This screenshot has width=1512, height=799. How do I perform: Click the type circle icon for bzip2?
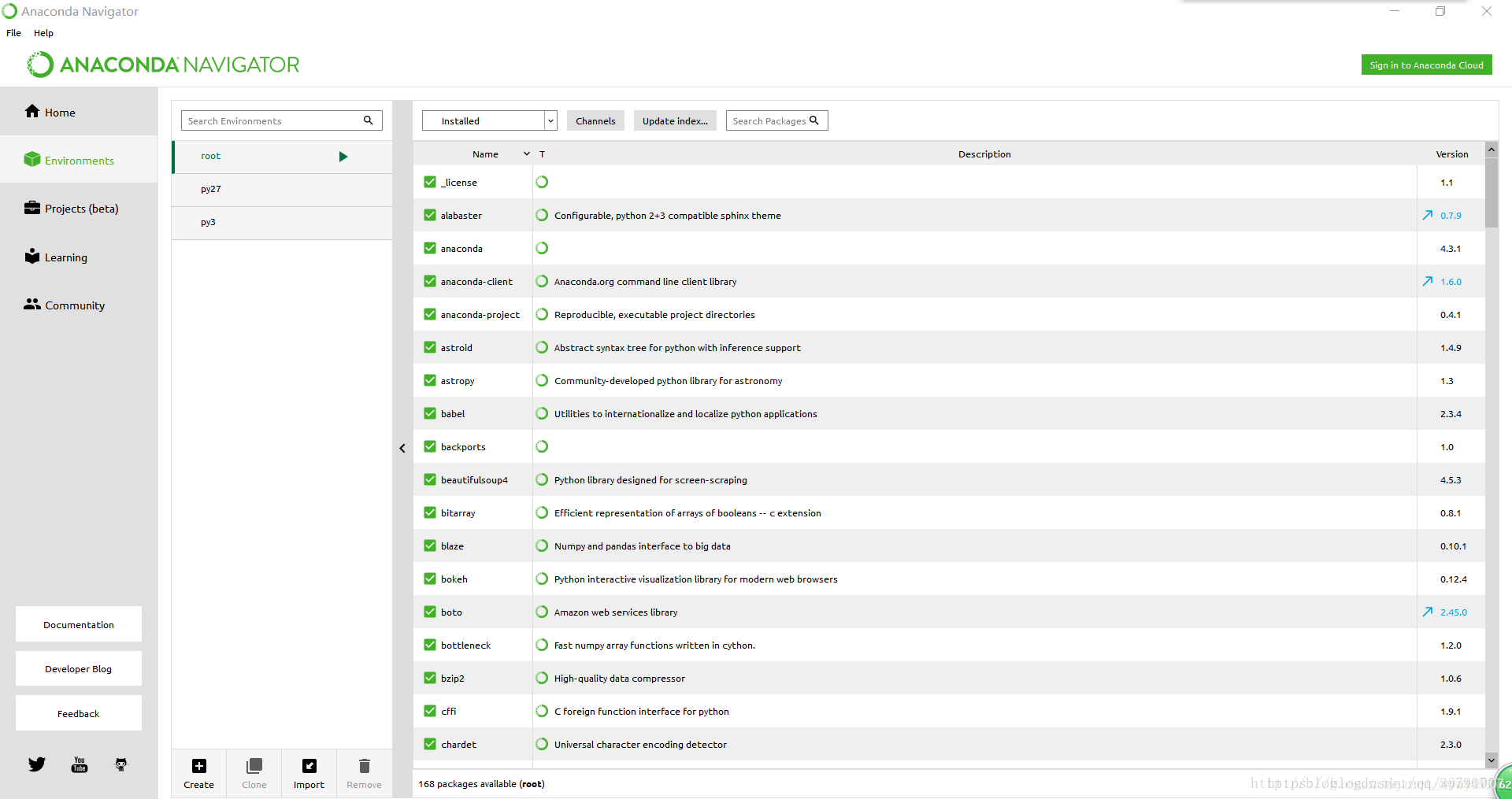542,678
